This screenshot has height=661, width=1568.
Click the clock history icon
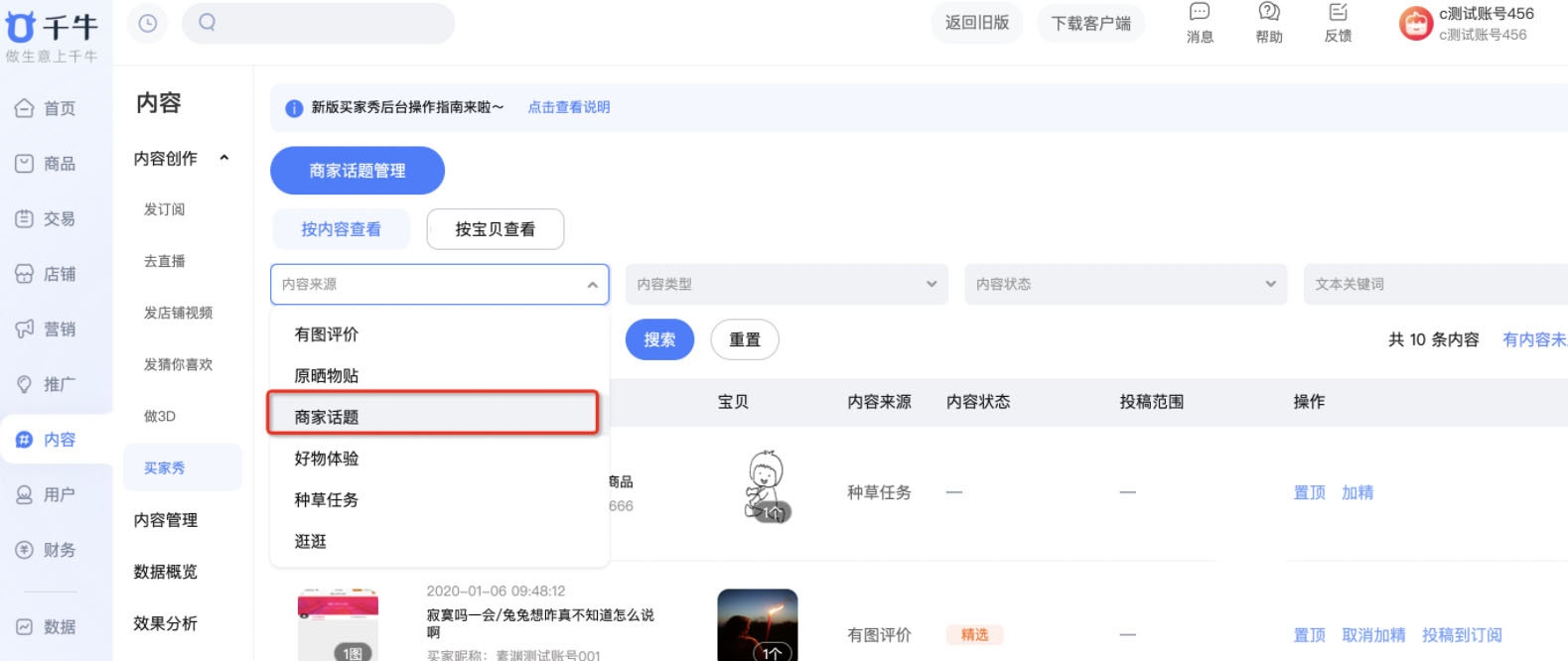148,24
